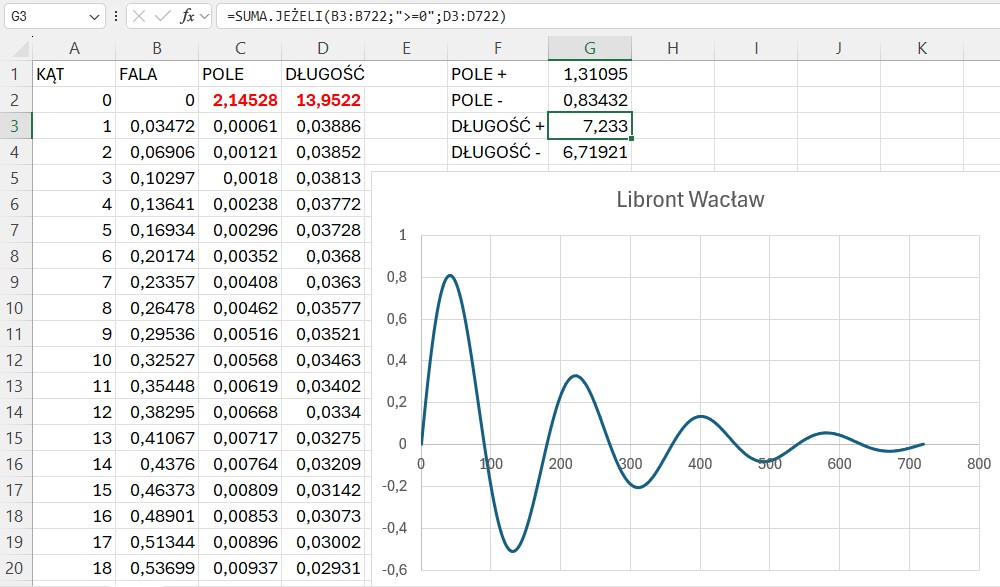Click the Insert Function fx icon
This screenshot has width=1000, height=587.
[x=186, y=17]
